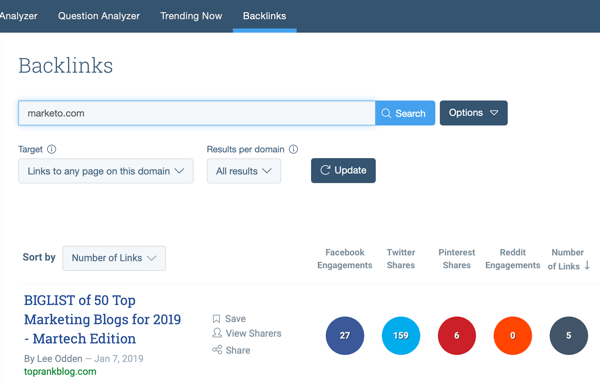Image resolution: width=600 pixels, height=386 pixels.
Task: Sort by Pinterest Shares column header
Action: 457,259
